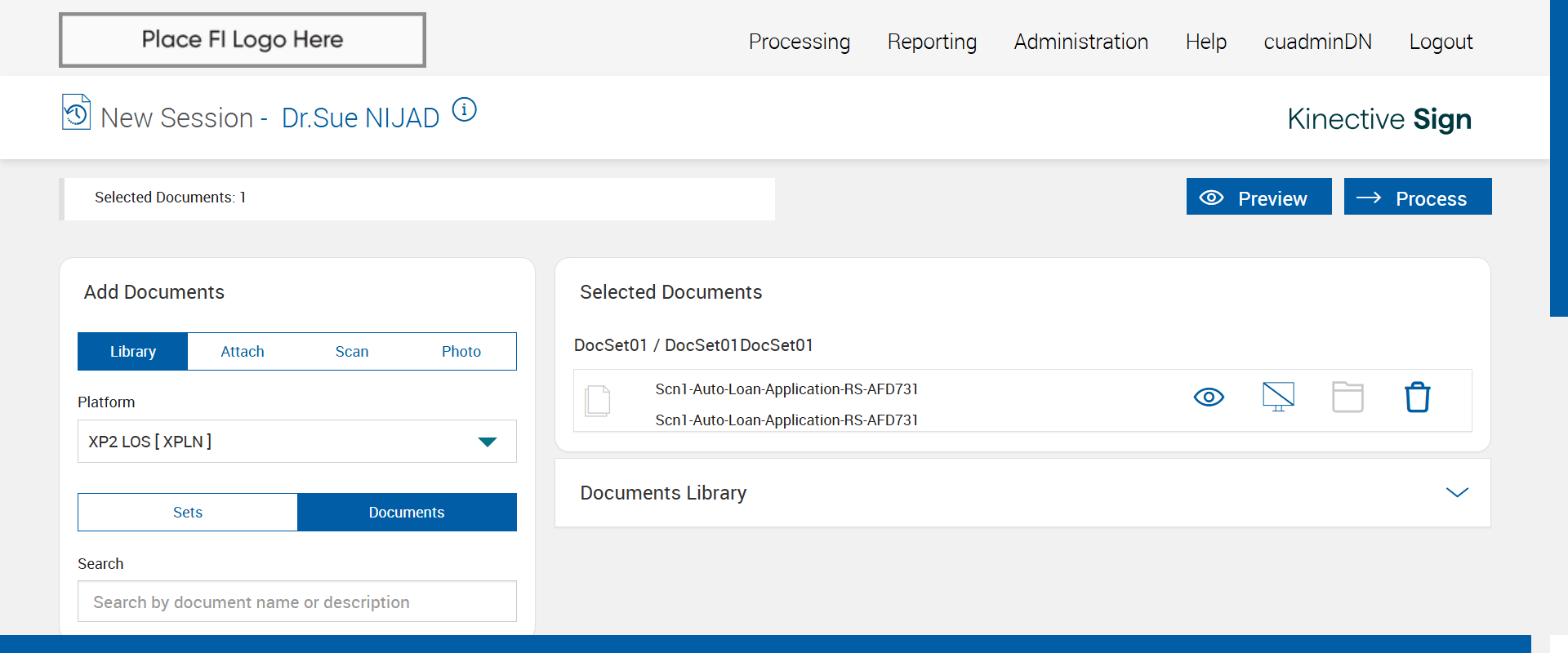Click the Preview button

pos(1258,198)
